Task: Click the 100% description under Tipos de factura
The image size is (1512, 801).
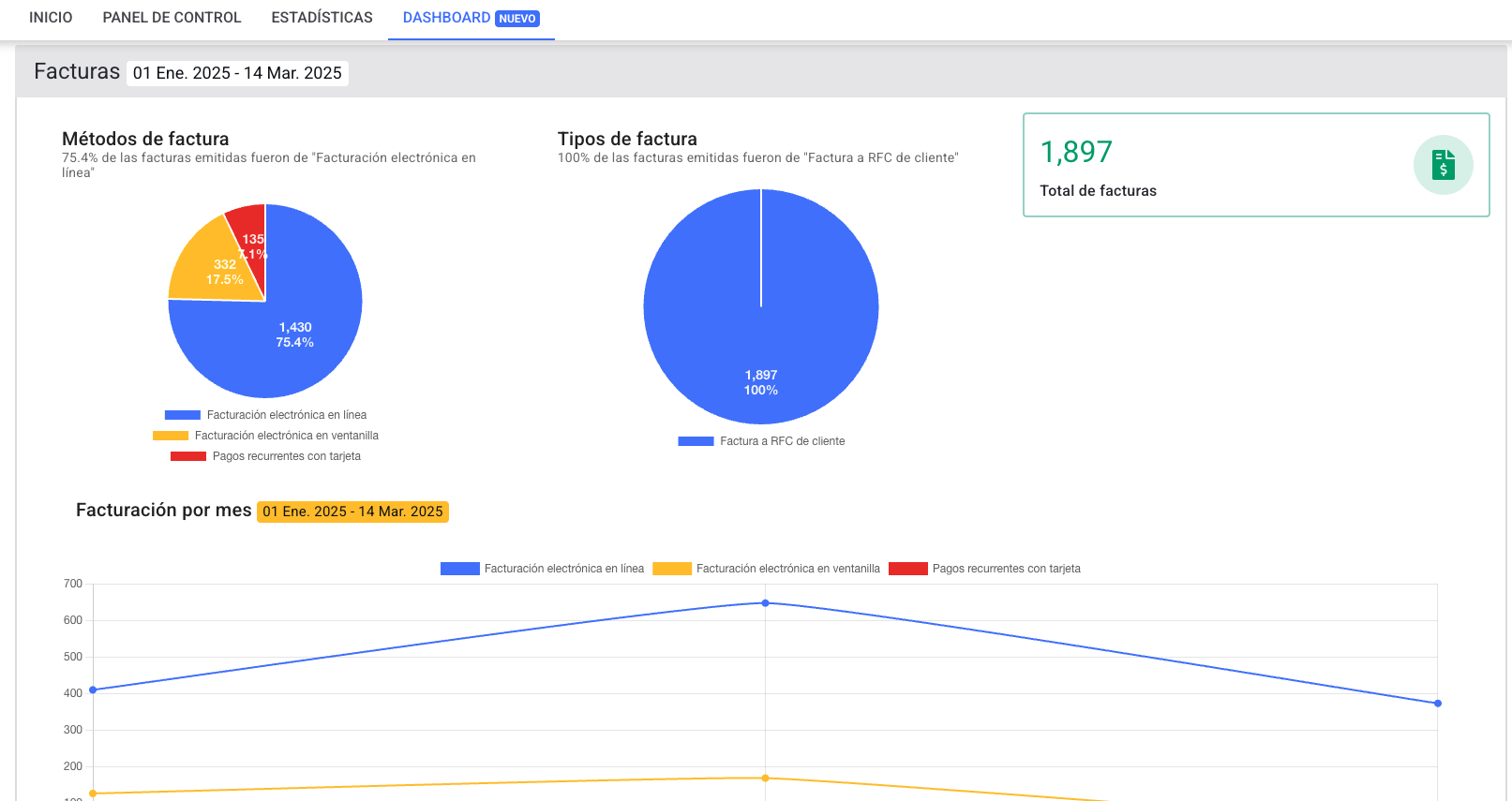Action: point(758,157)
